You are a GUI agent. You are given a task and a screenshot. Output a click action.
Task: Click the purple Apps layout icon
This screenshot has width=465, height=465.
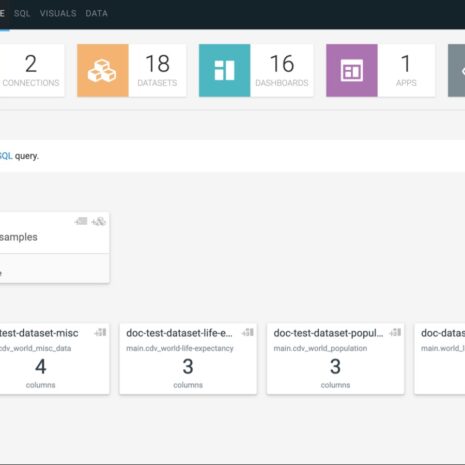coord(352,70)
